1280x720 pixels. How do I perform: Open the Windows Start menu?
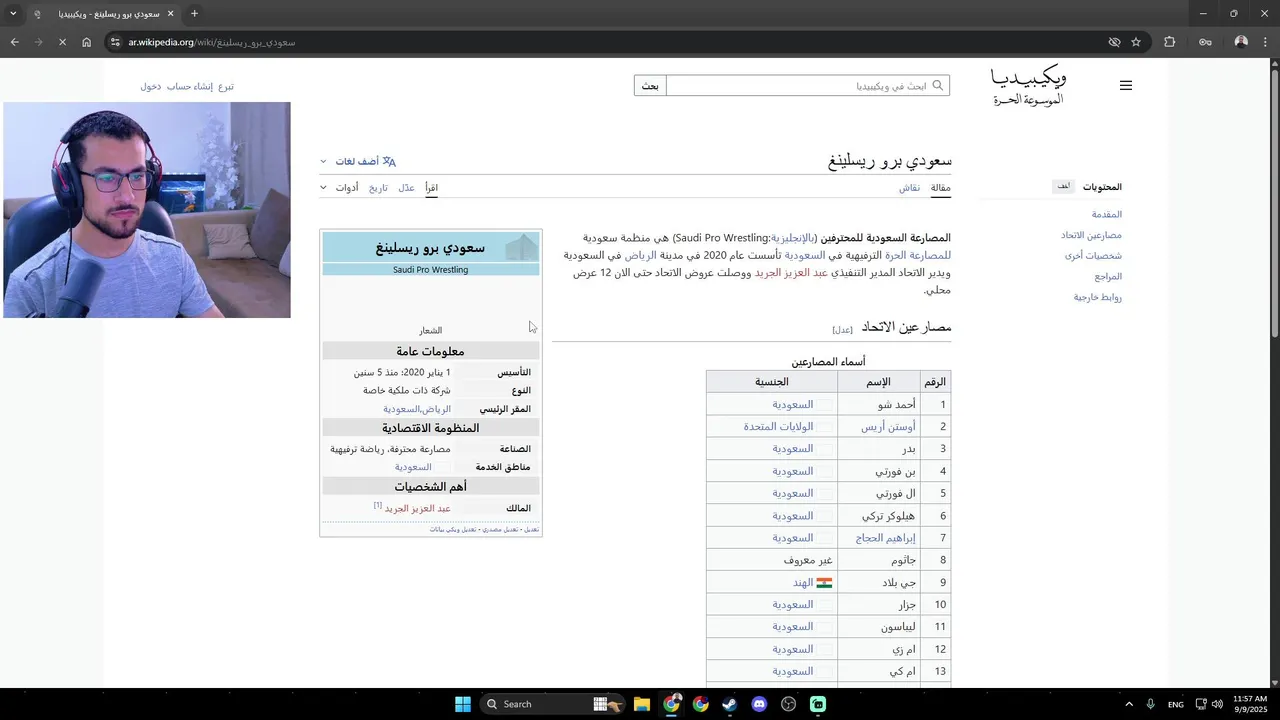(x=463, y=704)
